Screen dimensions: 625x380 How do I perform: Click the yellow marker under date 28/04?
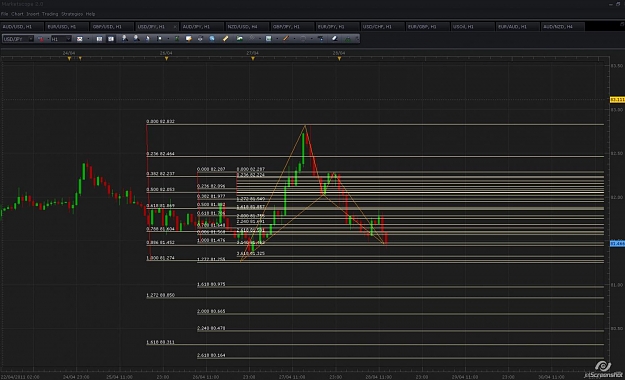click(339, 59)
